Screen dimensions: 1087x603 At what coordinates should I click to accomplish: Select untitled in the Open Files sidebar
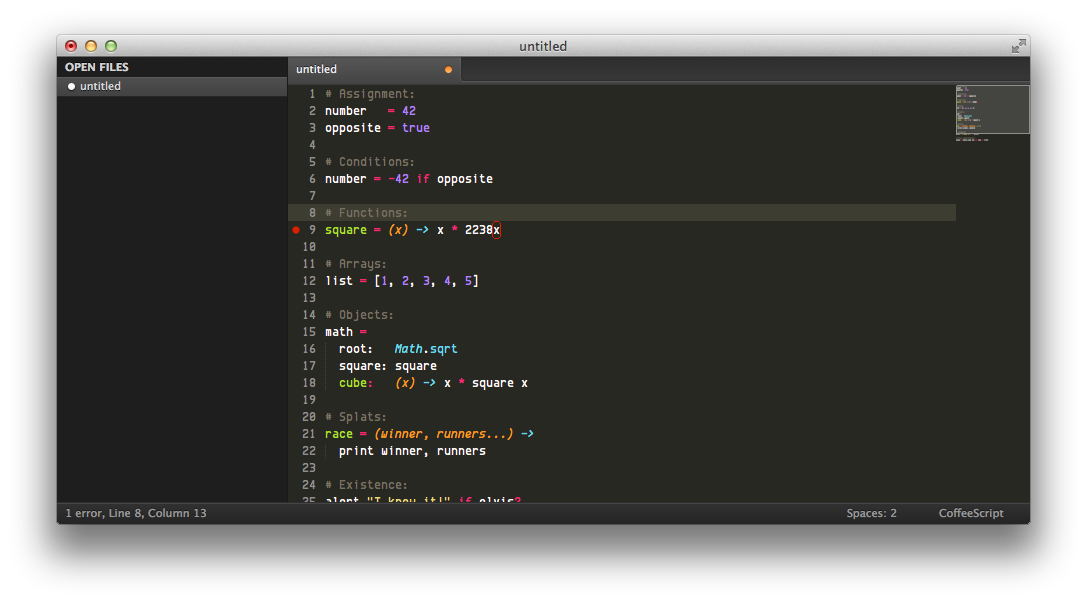pos(99,86)
